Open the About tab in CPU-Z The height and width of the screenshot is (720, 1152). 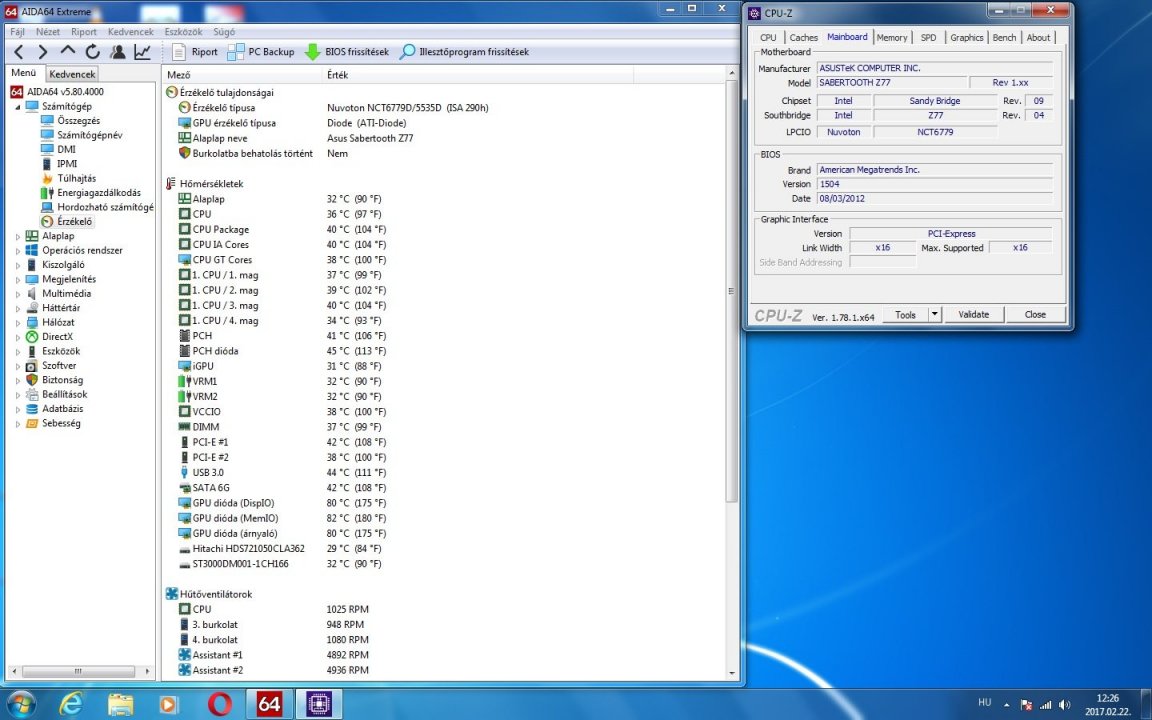(1038, 37)
